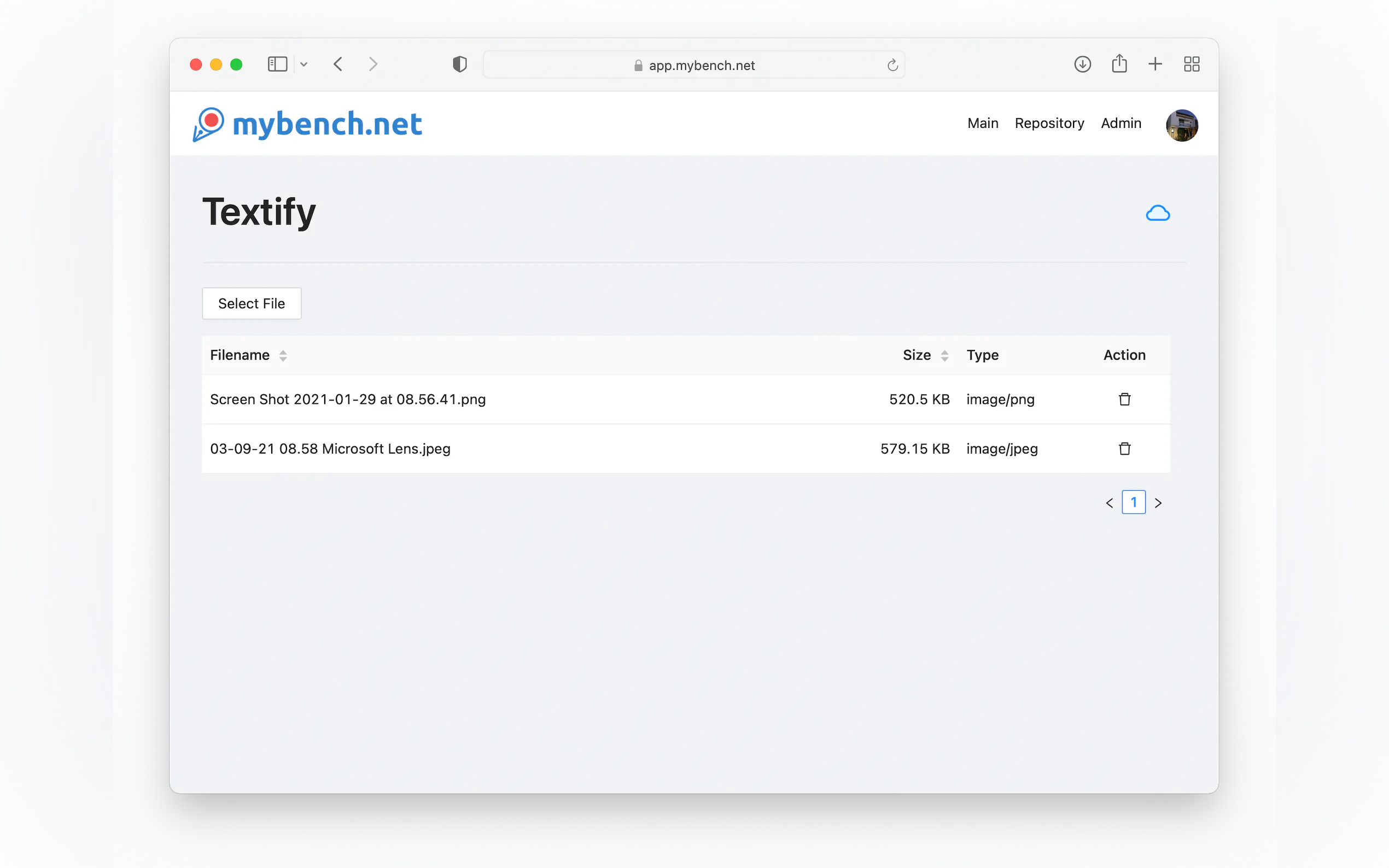This screenshot has height=868, width=1389.
Task: Click the privacy shield icon
Action: point(459,64)
